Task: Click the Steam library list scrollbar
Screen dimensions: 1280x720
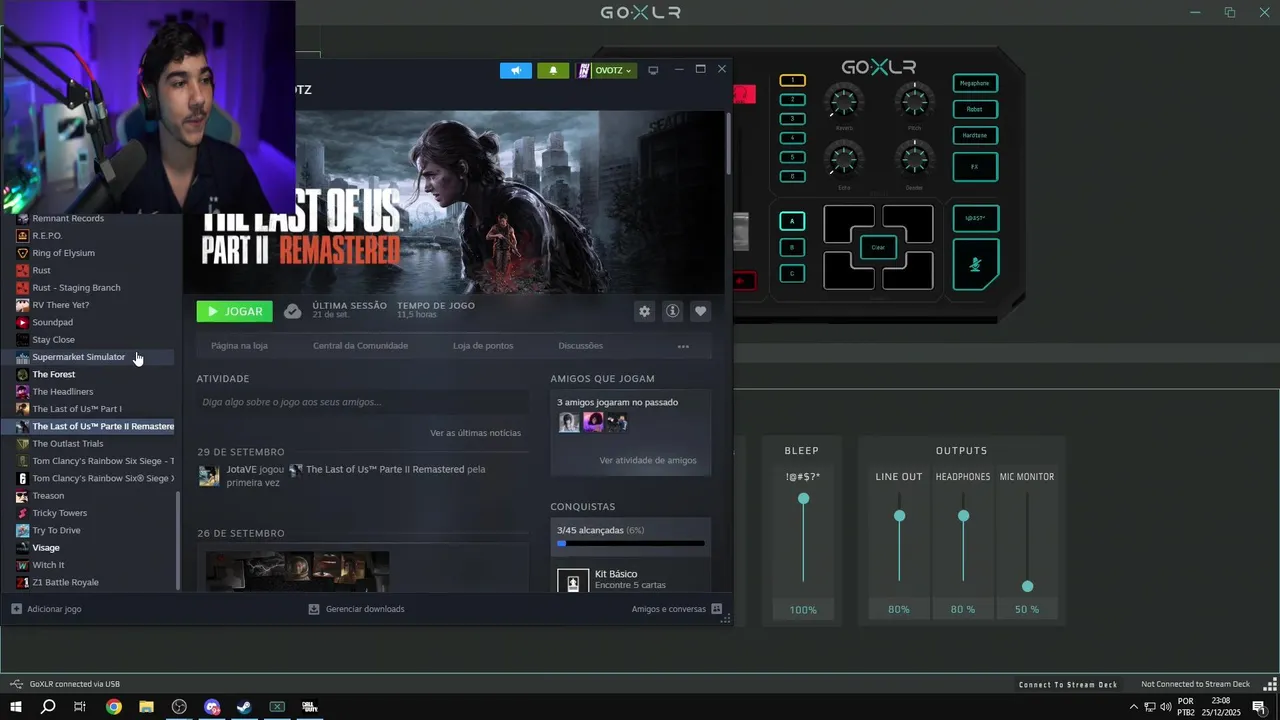Action: 179,540
